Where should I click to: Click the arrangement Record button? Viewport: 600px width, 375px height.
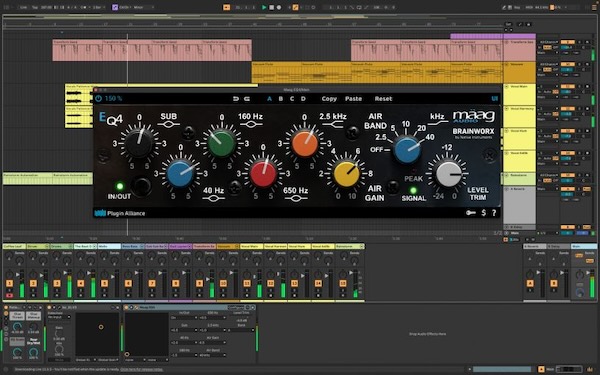click(279, 7)
